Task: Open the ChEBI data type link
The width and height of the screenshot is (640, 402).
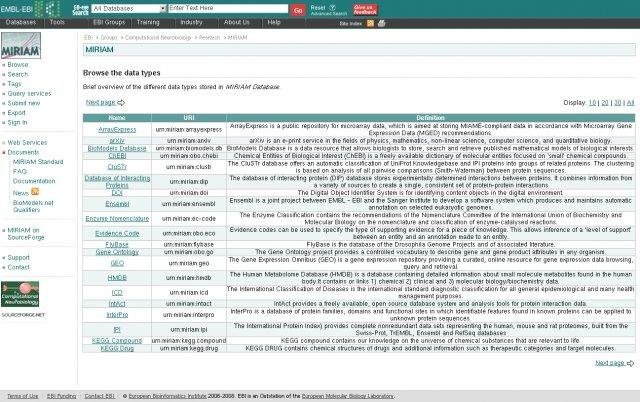Action: 117,155
